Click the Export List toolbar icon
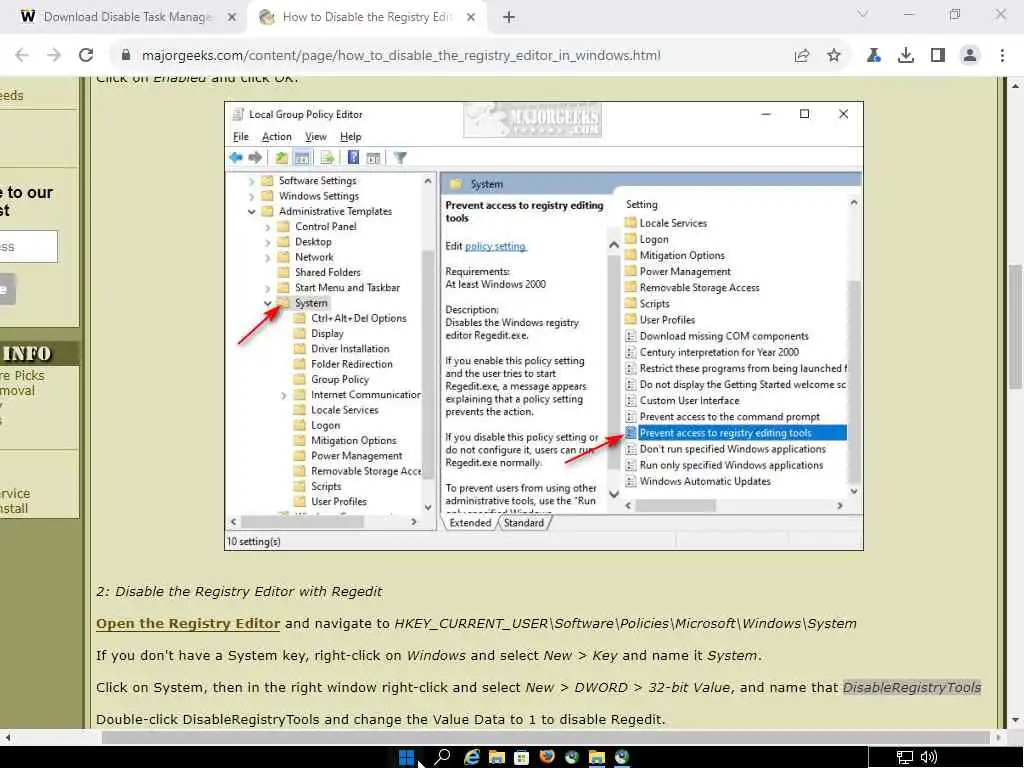 [327, 157]
